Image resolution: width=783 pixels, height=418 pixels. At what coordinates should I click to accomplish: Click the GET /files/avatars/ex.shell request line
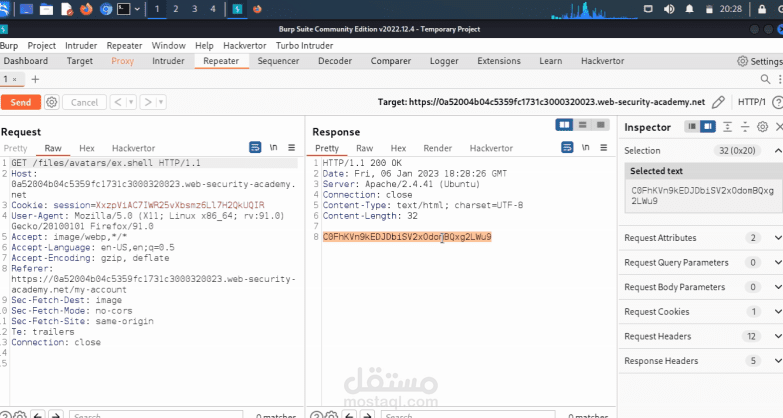tap(106, 163)
